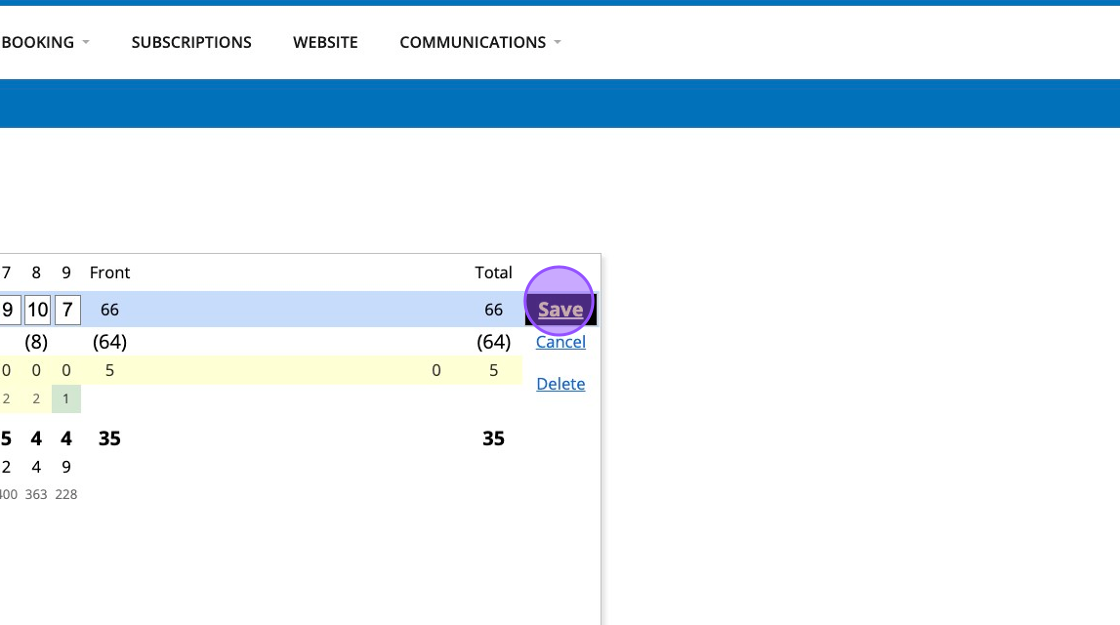
Task: Expand the COMMUNICATIONS dropdown menu
Action: pyautogui.click(x=480, y=42)
